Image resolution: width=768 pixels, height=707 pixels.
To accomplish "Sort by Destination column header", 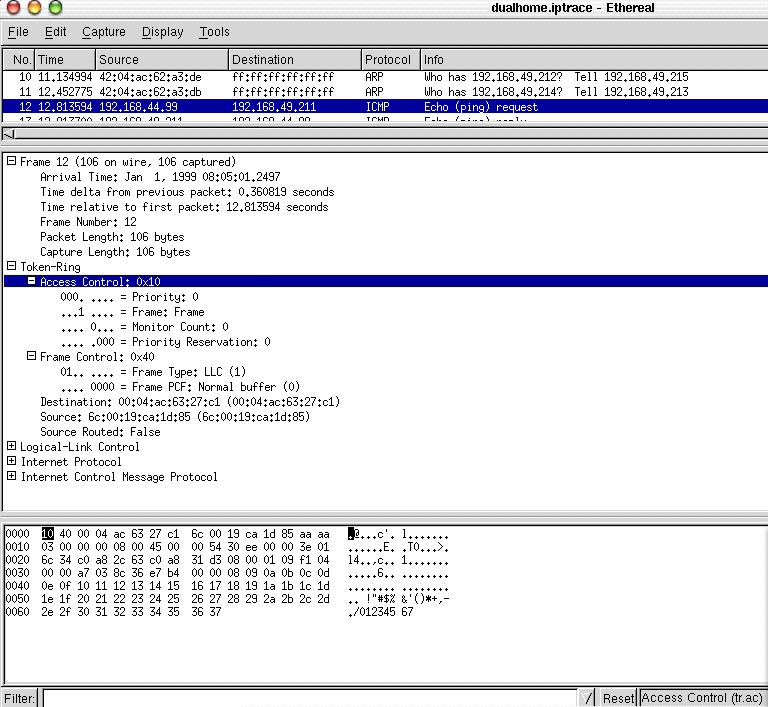I will click(x=294, y=60).
